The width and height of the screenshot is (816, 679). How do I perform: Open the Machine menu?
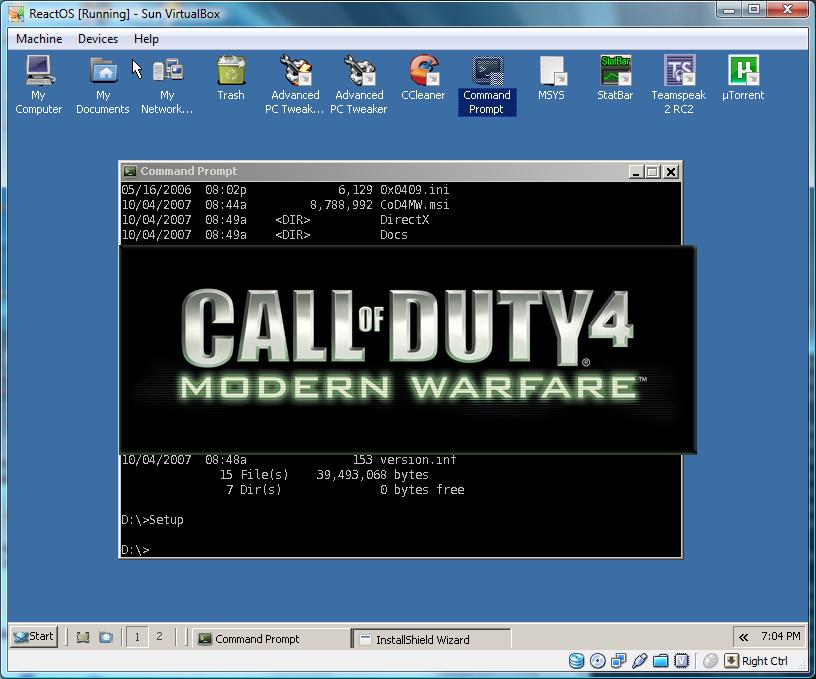[x=39, y=39]
